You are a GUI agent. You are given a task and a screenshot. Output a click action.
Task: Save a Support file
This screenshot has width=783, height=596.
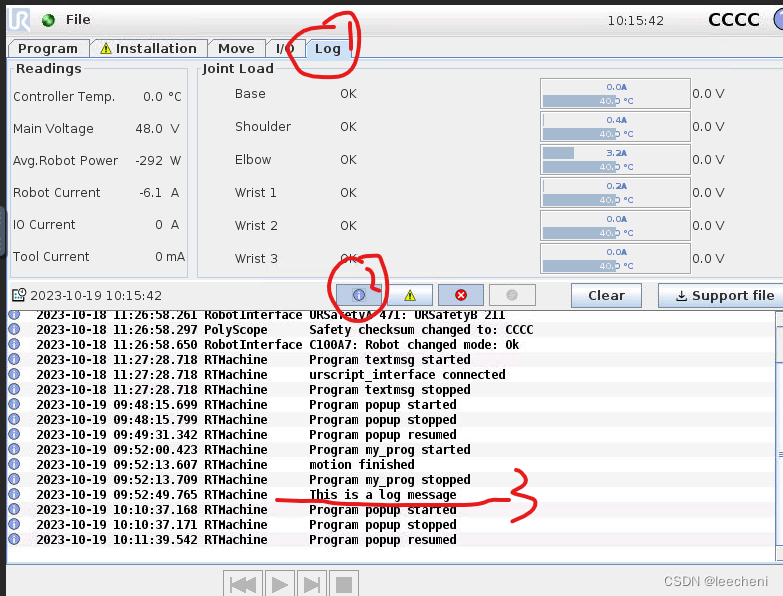723,295
